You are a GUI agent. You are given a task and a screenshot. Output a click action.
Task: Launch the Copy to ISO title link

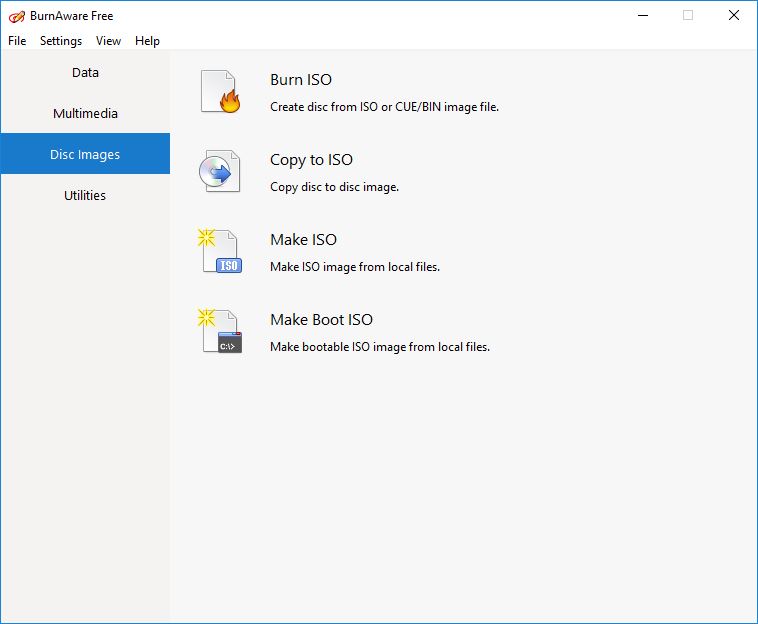pyautogui.click(x=311, y=160)
